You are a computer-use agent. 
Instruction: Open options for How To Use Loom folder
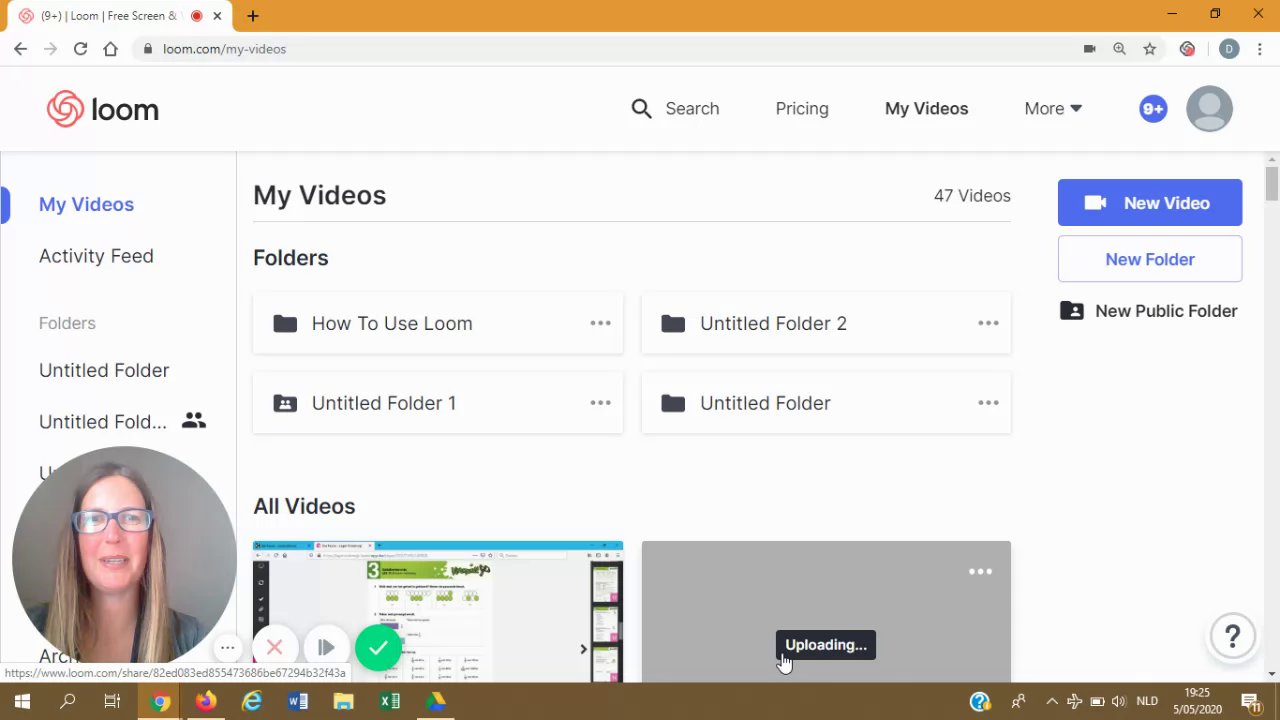coord(600,323)
